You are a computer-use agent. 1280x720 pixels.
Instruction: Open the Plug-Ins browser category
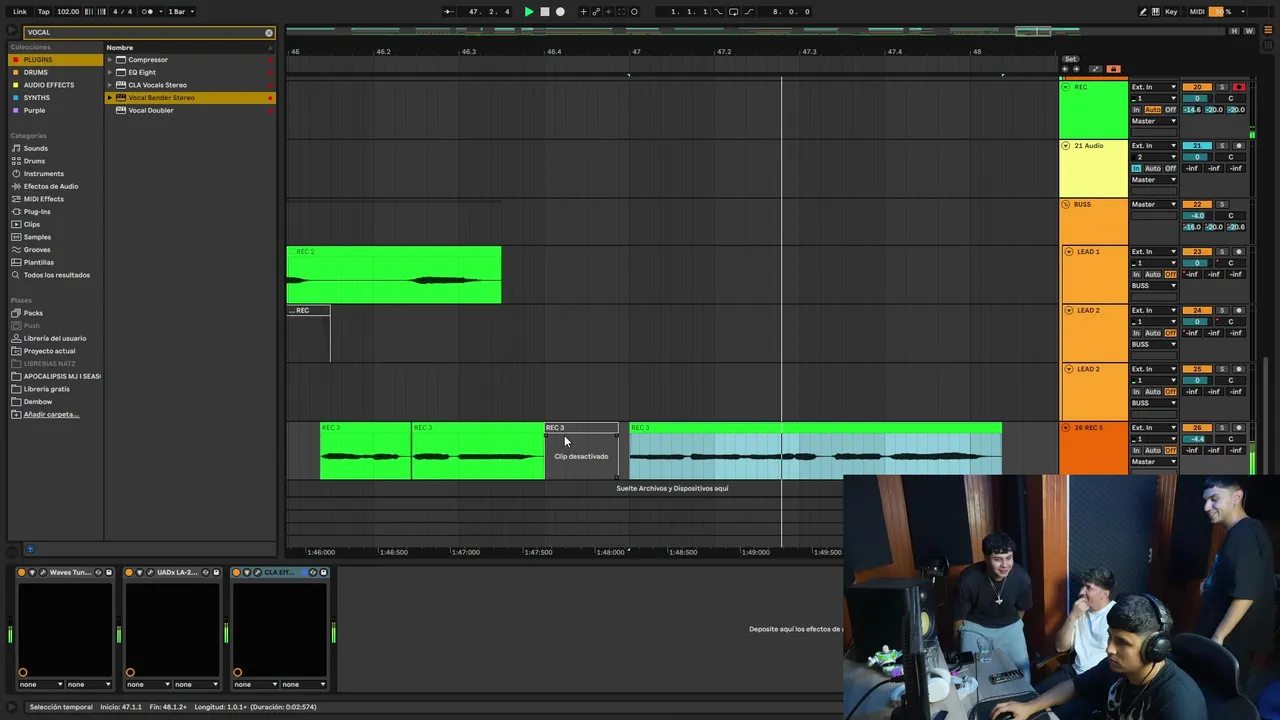coord(37,212)
